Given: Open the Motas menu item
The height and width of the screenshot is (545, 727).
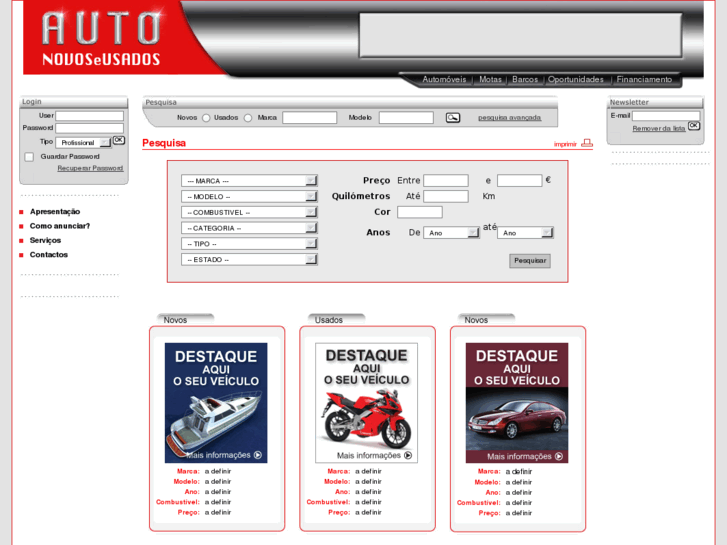Looking at the screenshot, I should click(490, 79).
